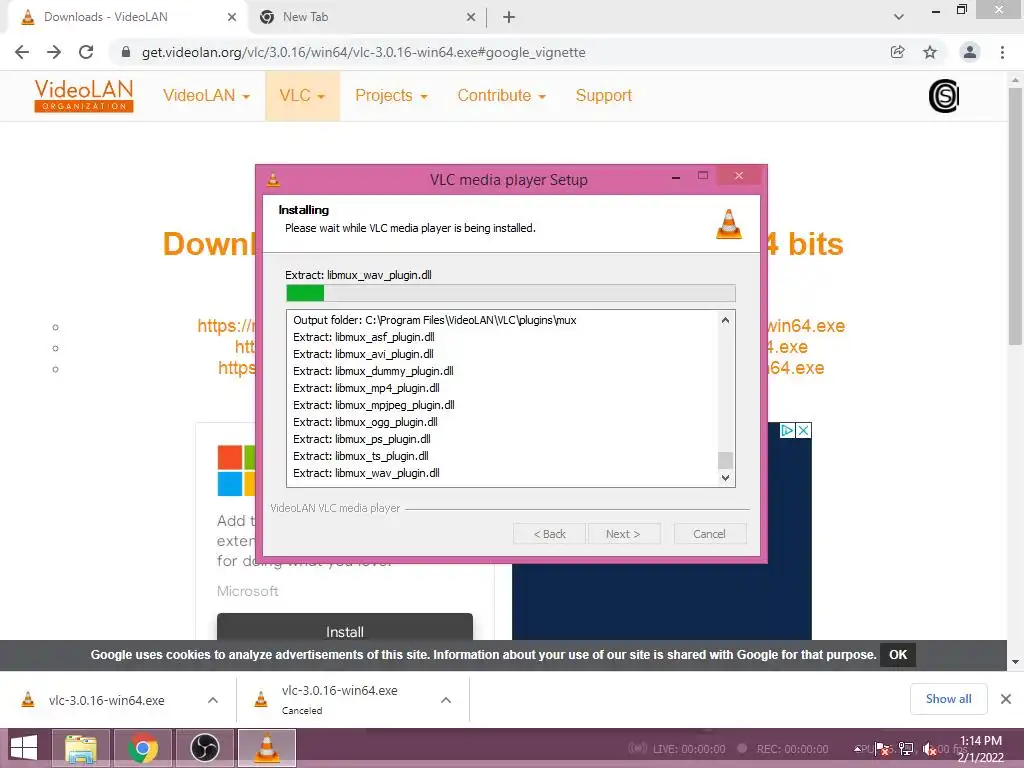
Task: Click the network tray icon
Action: (906, 748)
